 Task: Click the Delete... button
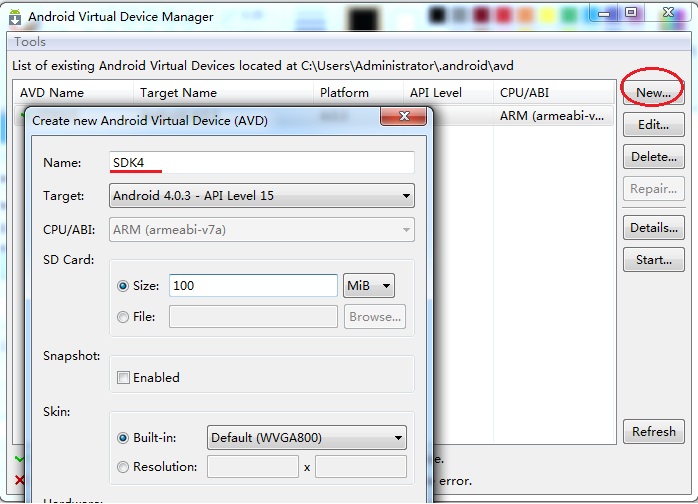pos(653,157)
